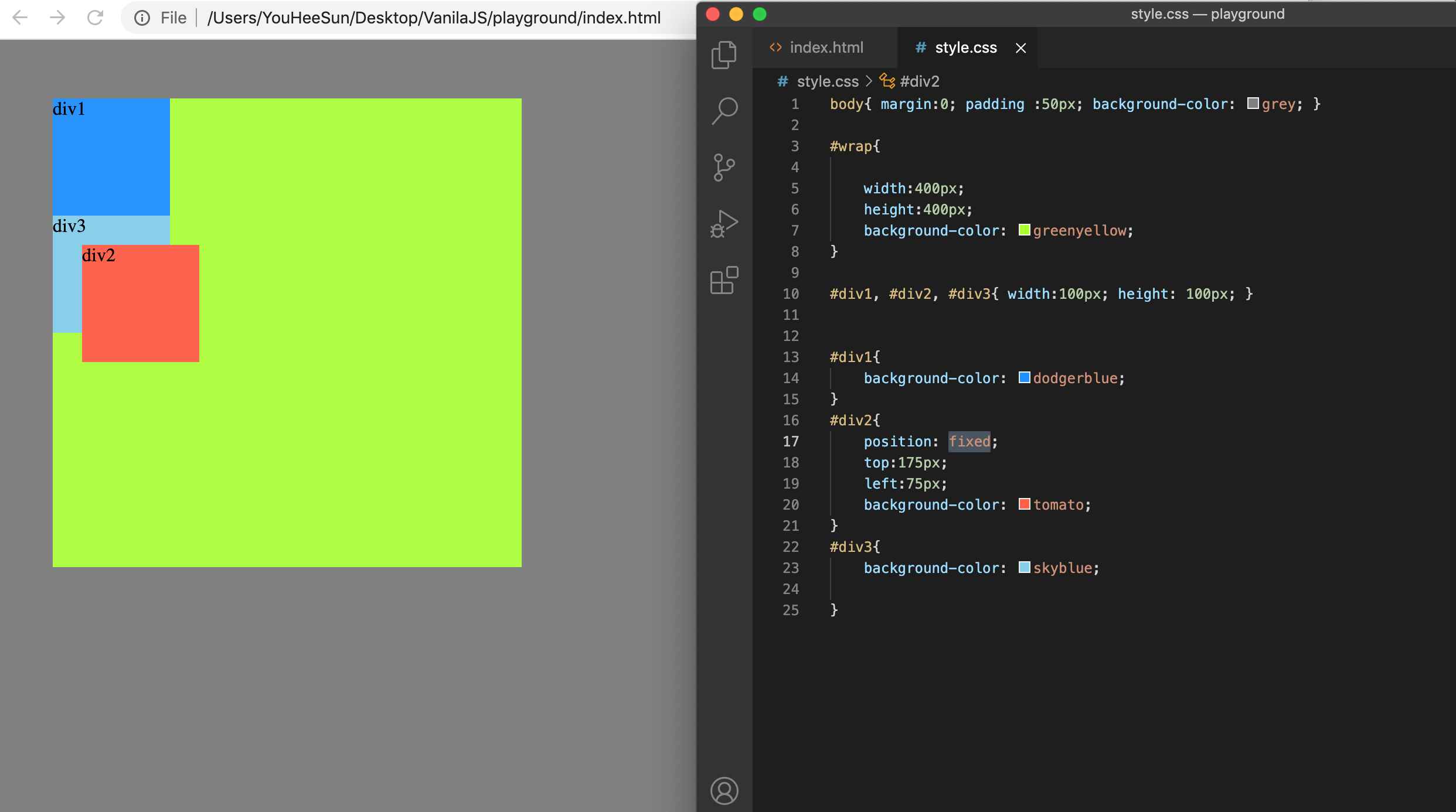Click the greenyellow color swatch
The width and height of the screenshot is (1456, 812).
1024,230
